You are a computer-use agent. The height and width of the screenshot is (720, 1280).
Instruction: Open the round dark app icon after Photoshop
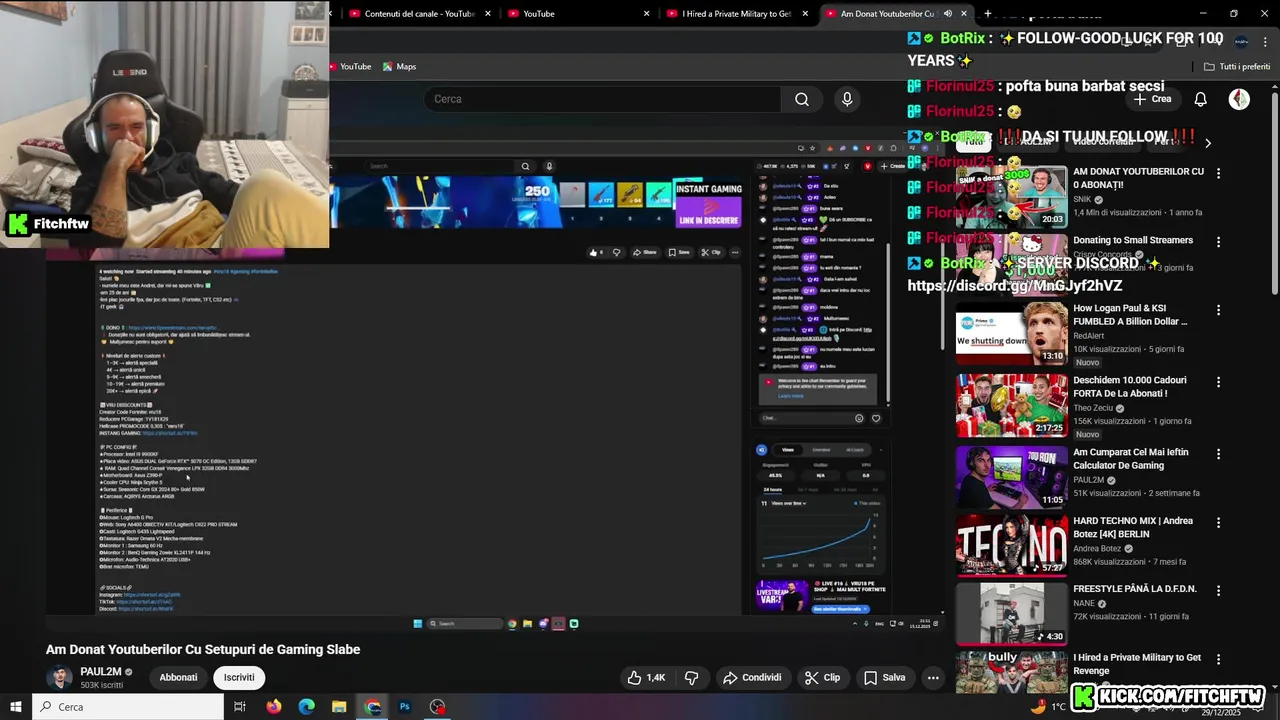[x=438, y=707]
